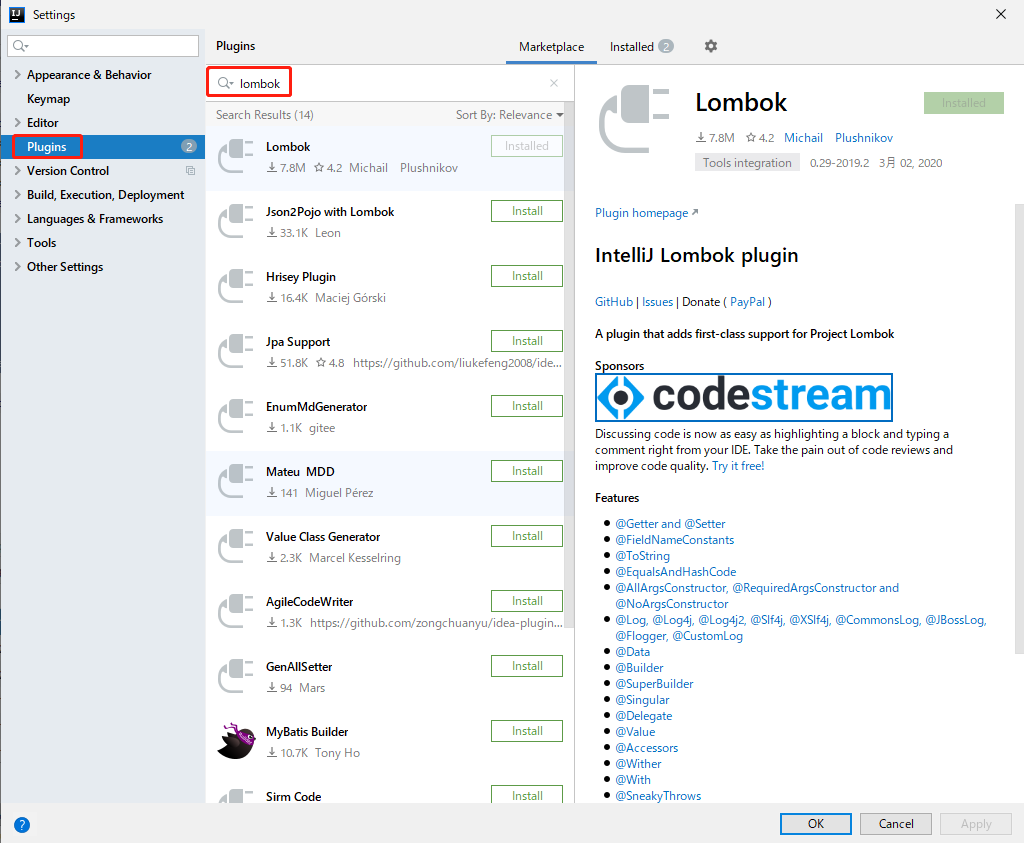This screenshot has width=1024, height=843.
Task: Click the help question mark icon
Action: tap(22, 824)
